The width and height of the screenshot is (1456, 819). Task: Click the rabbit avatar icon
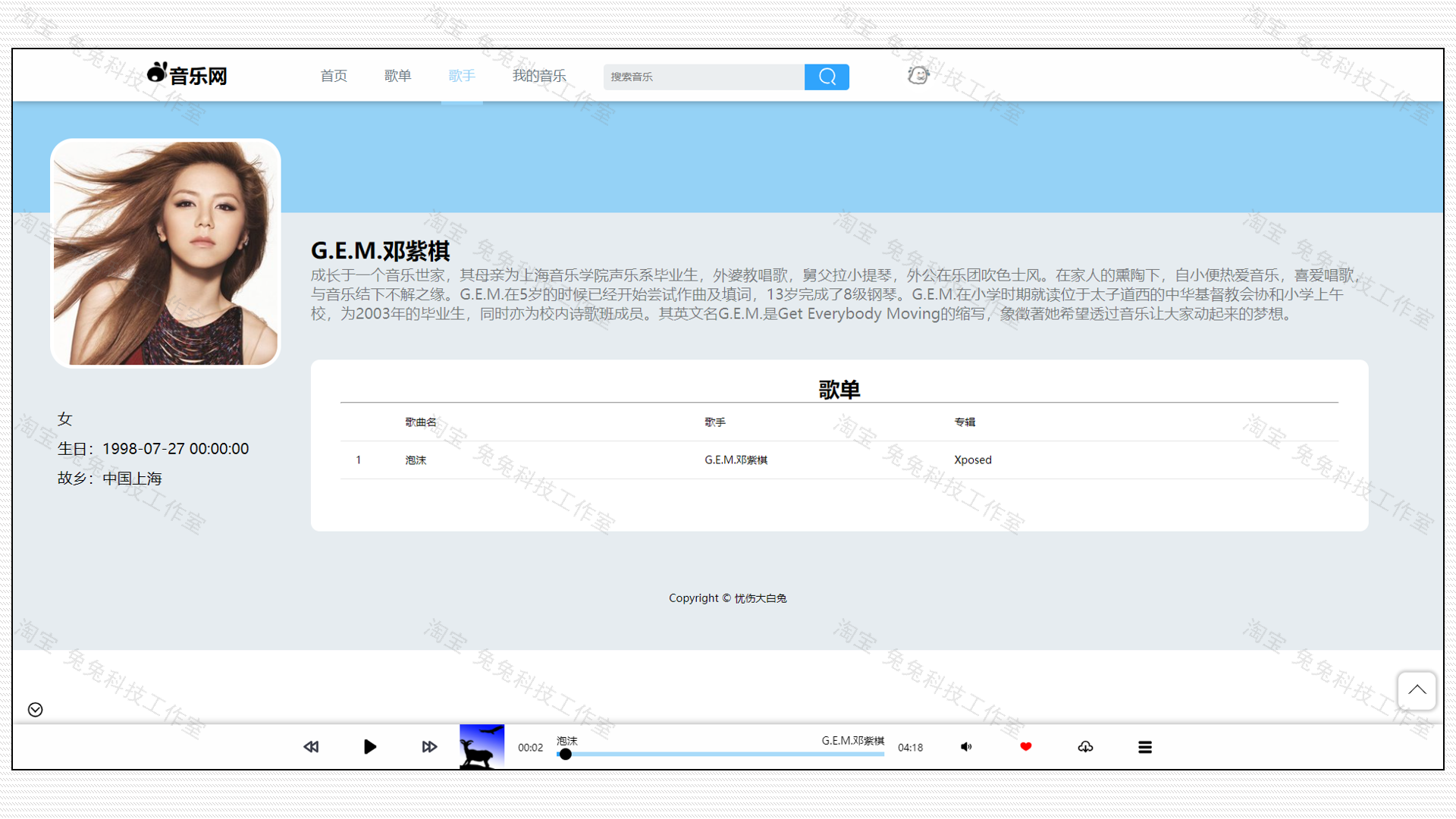point(918,75)
